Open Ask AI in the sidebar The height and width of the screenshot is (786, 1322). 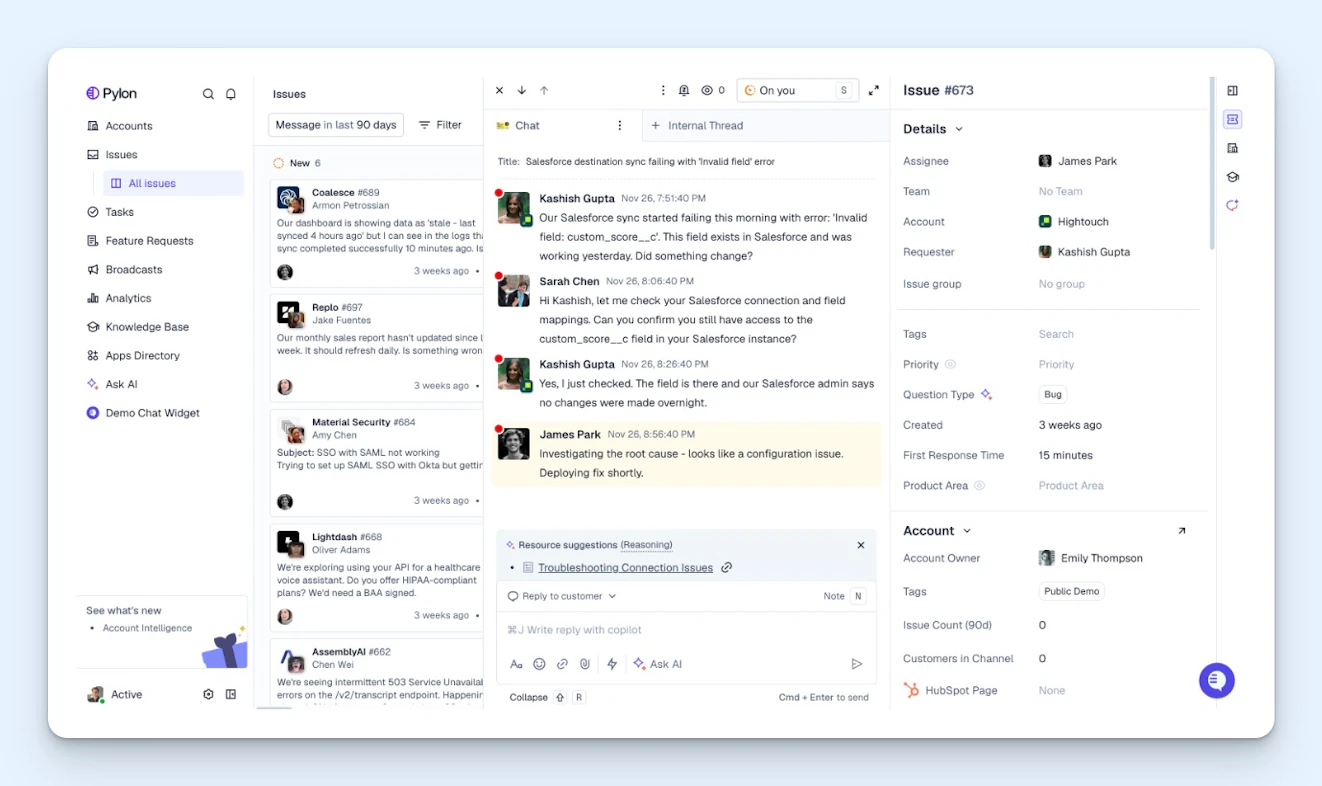tap(121, 384)
